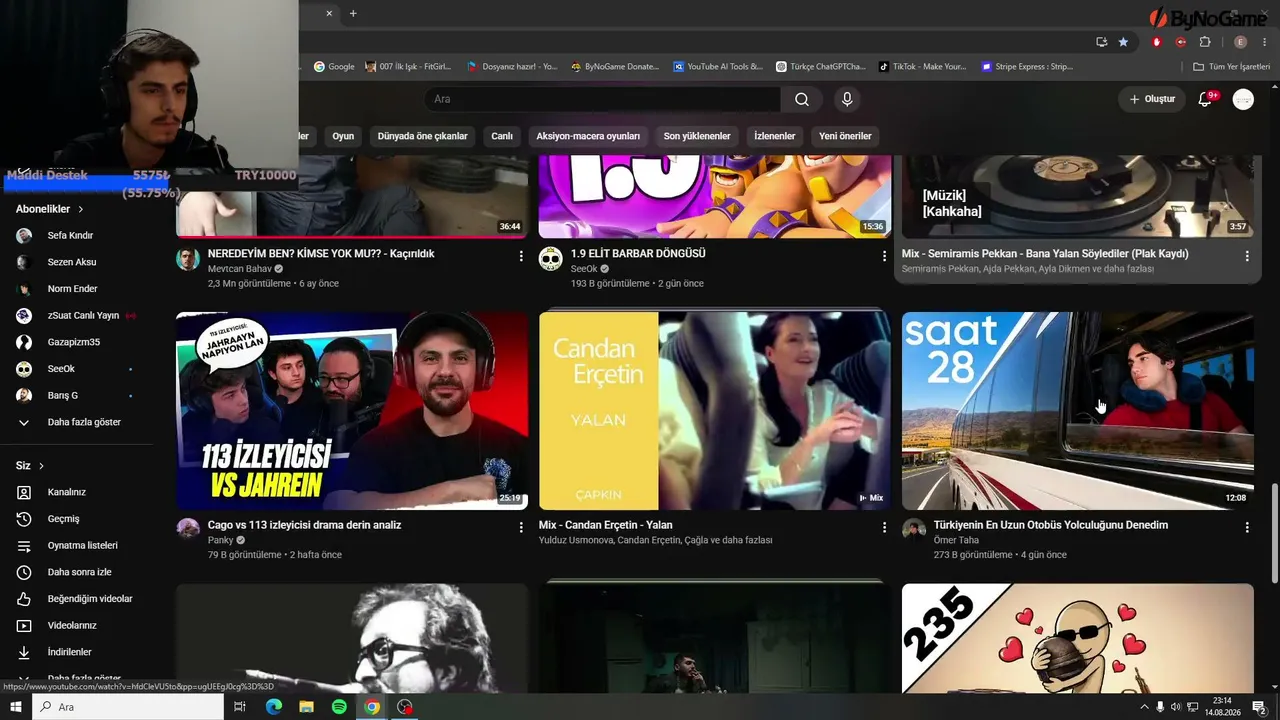Image resolution: width=1280 pixels, height=720 pixels.
Task: Click the YouTube search input field
Action: [603, 99]
